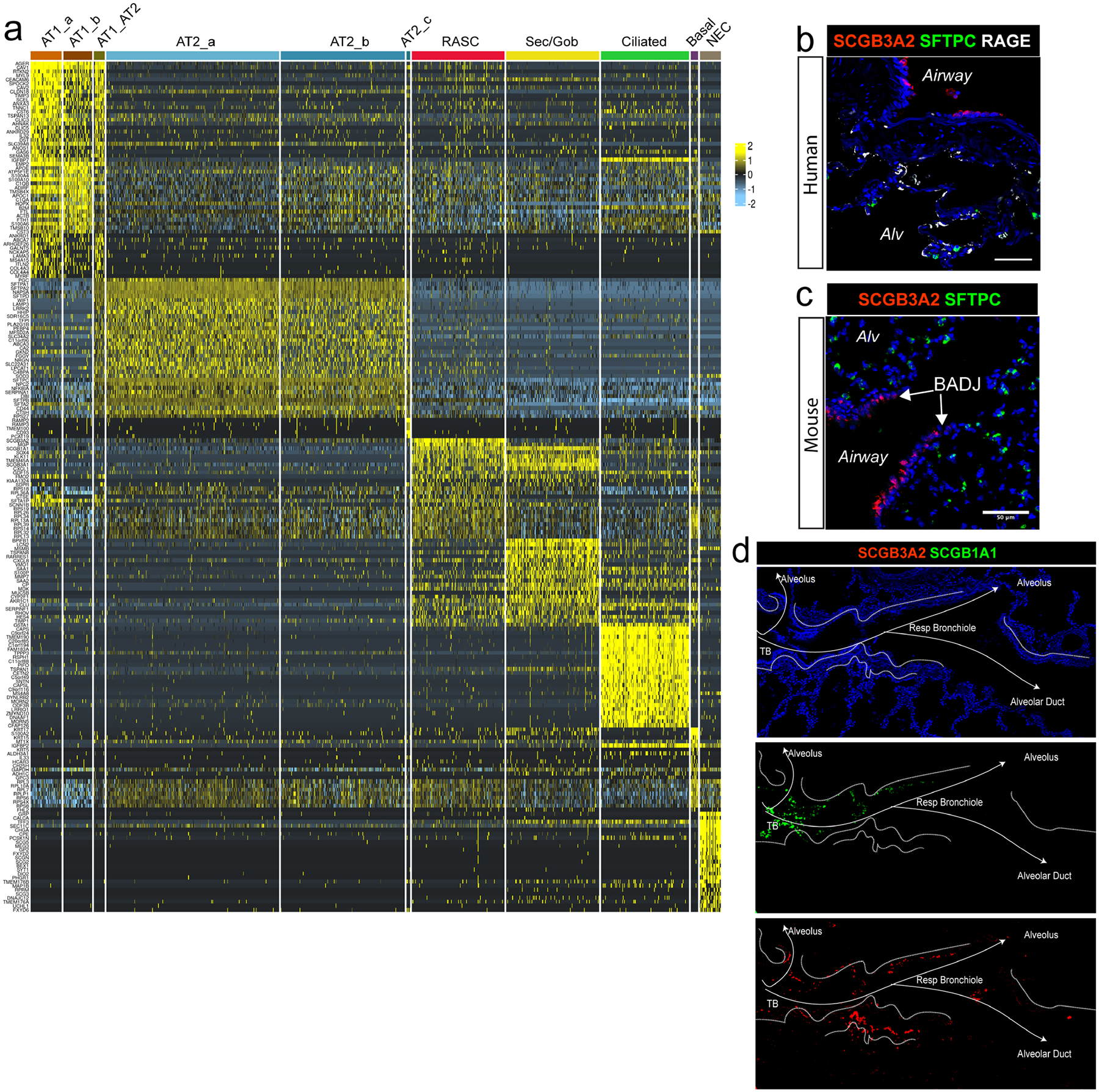
Task: Click the brown AT1_b color bar
Action: [78, 56]
